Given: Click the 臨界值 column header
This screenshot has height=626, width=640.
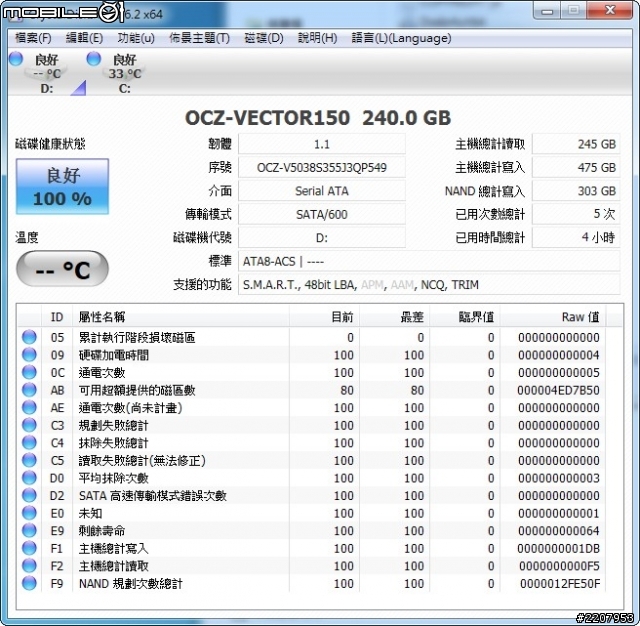Looking at the screenshot, I should (465, 317).
